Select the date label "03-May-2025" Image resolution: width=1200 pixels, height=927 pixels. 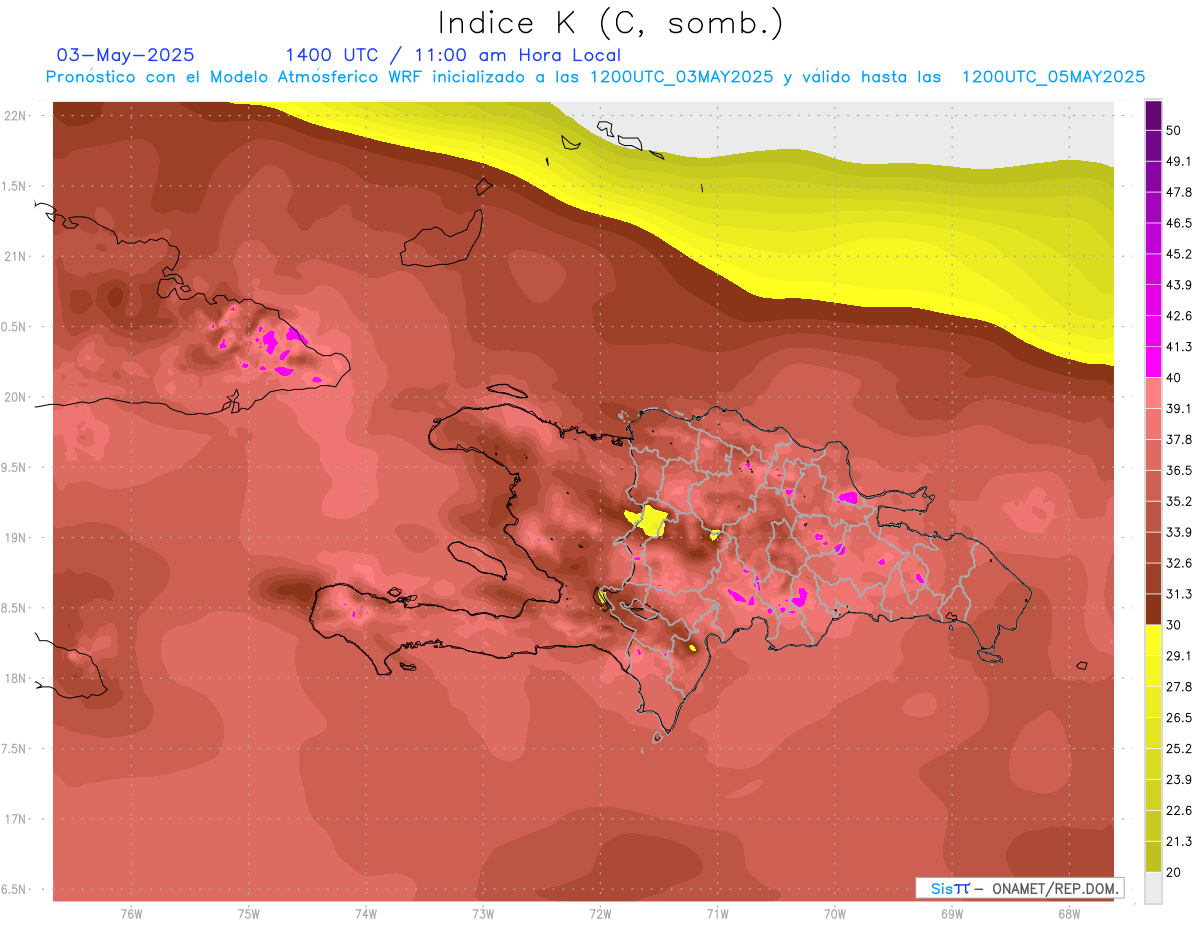[x=125, y=55]
